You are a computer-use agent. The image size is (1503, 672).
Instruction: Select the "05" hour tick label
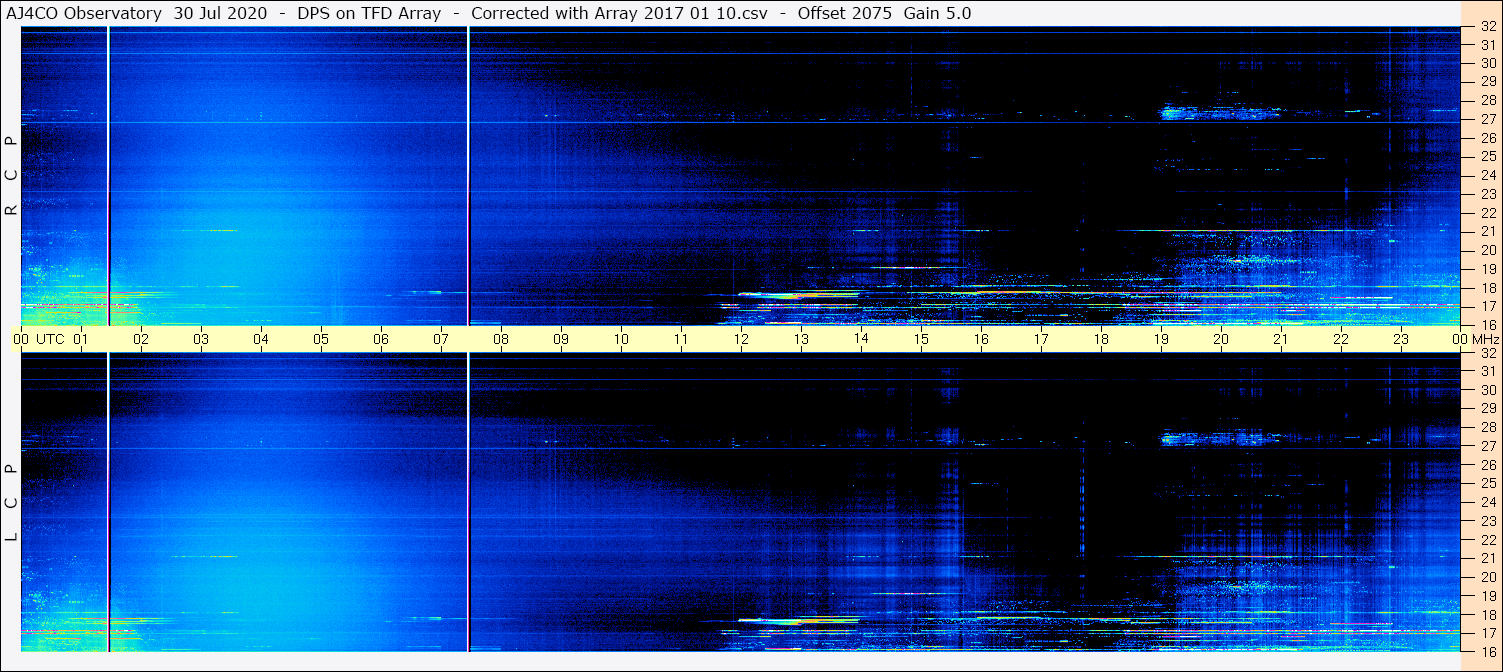(321, 339)
